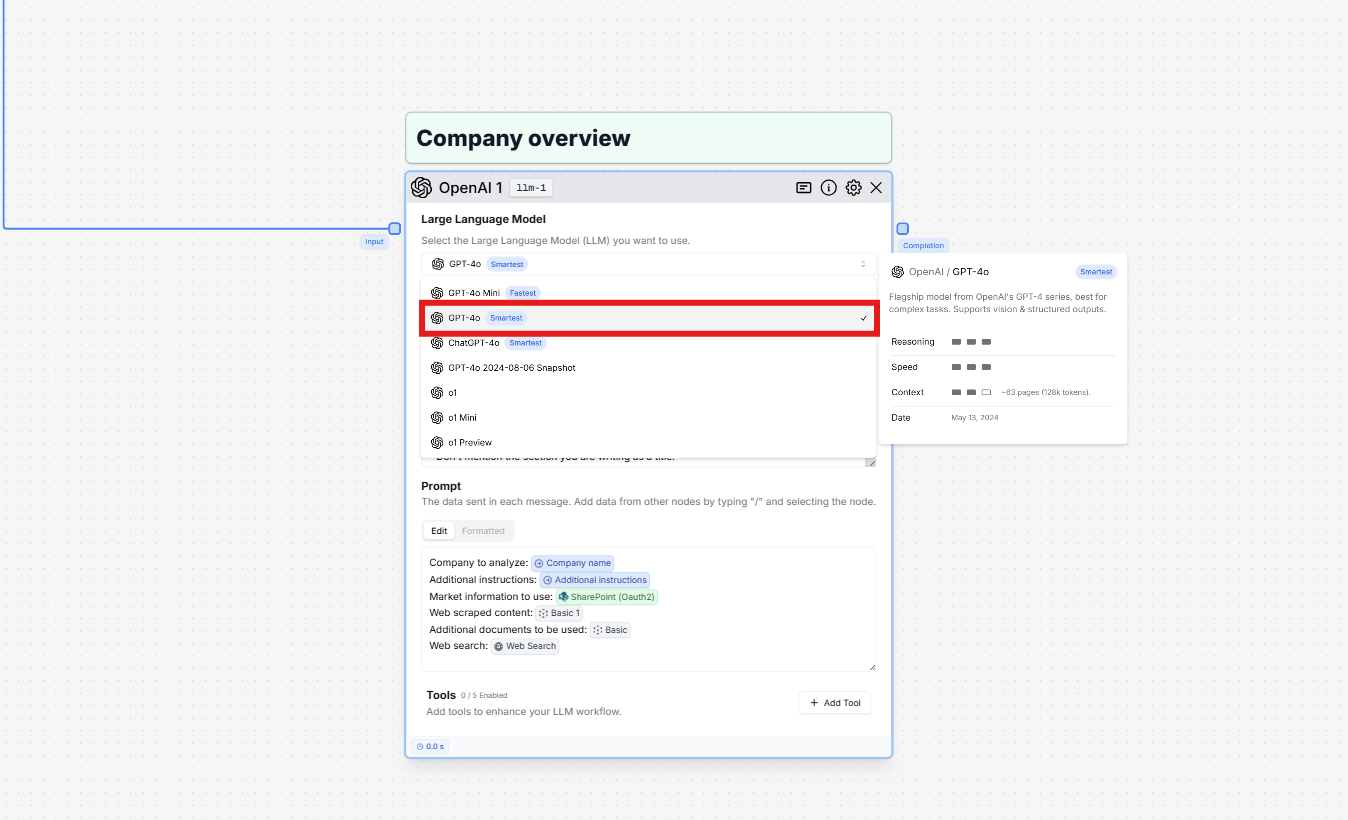The image size is (1348, 820).
Task: Click the Smartest badge in model info card
Action: click(x=1096, y=272)
